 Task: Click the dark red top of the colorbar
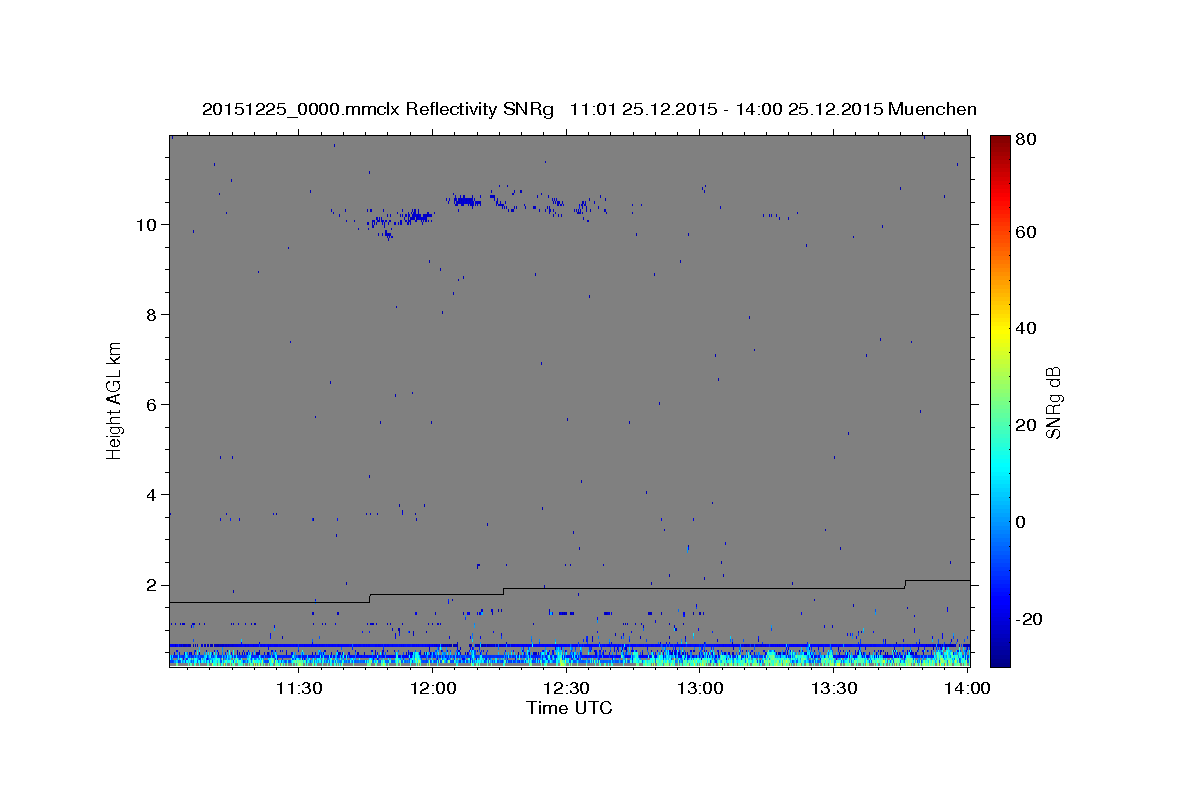click(x=1000, y=142)
